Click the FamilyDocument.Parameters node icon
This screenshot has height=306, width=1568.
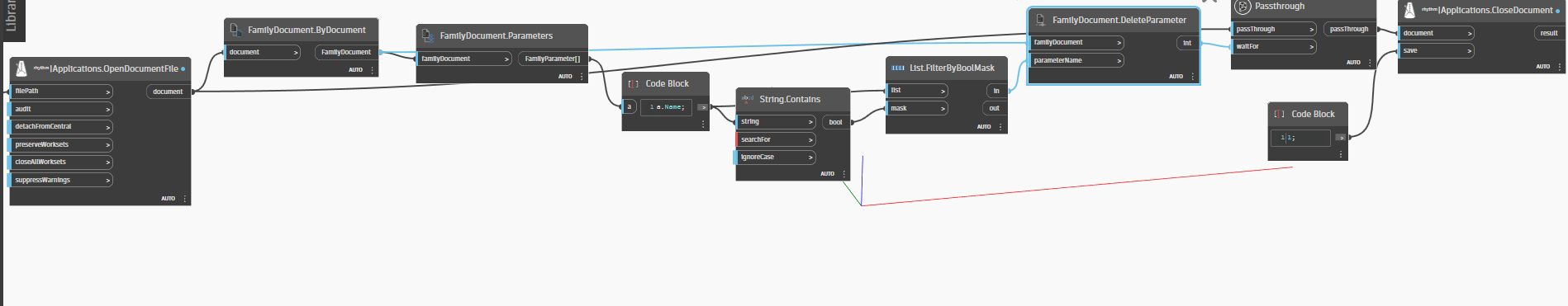[428, 35]
